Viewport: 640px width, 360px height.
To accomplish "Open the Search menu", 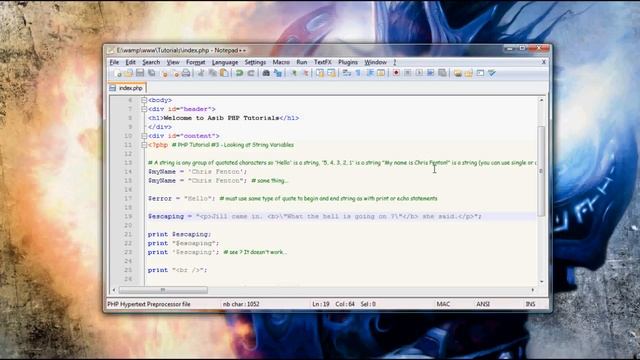I will 151,62.
